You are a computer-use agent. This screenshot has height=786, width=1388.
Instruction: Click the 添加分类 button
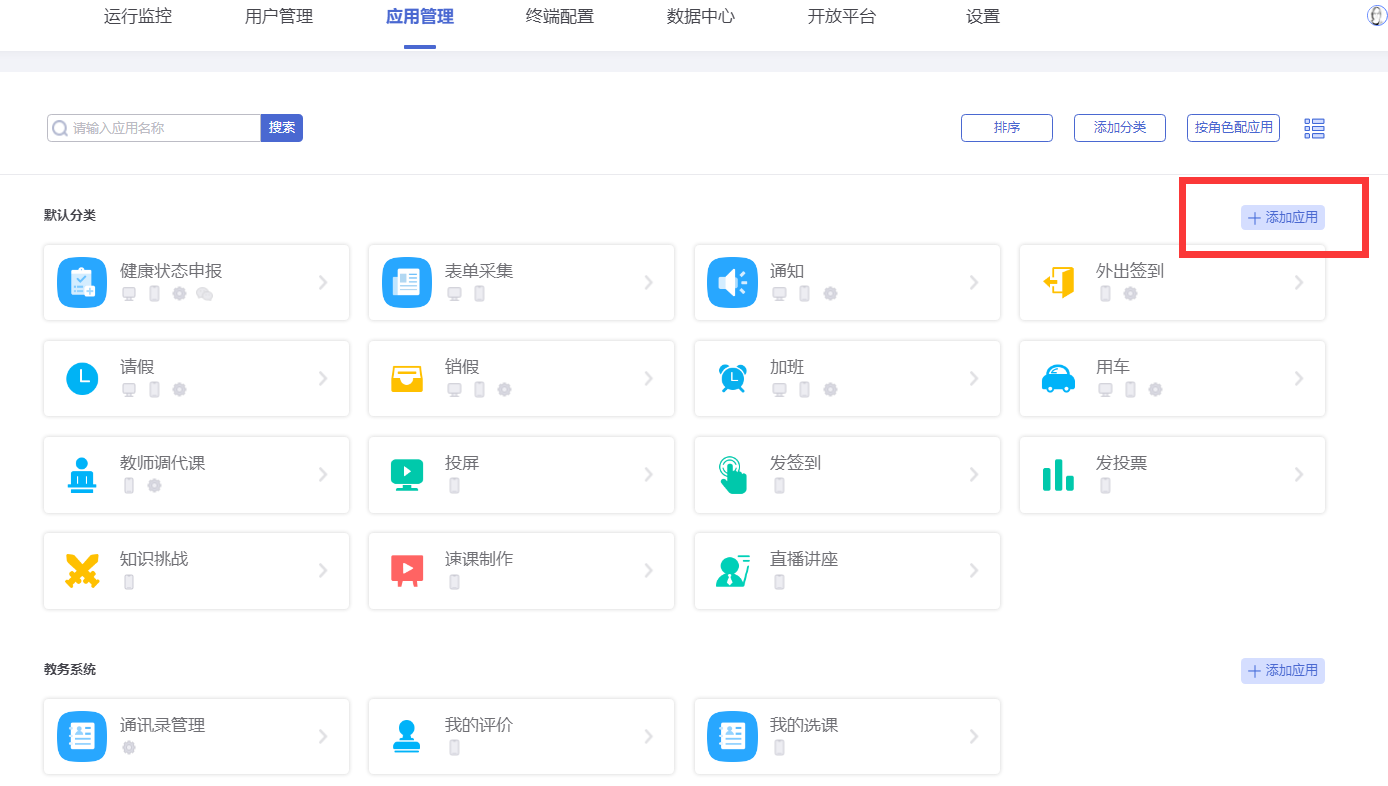point(1120,128)
